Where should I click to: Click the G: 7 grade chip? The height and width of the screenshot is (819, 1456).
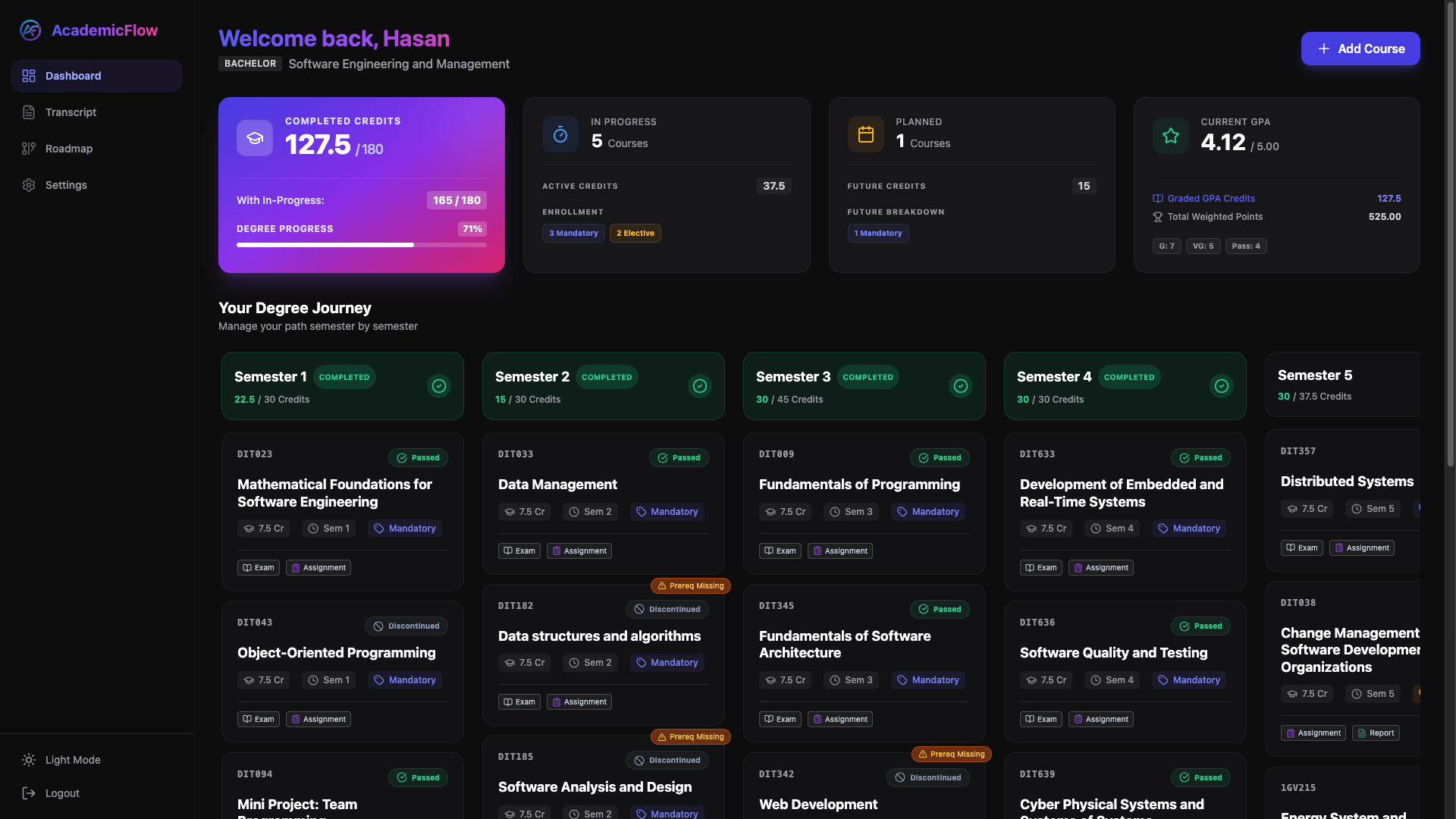point(1167,246)
